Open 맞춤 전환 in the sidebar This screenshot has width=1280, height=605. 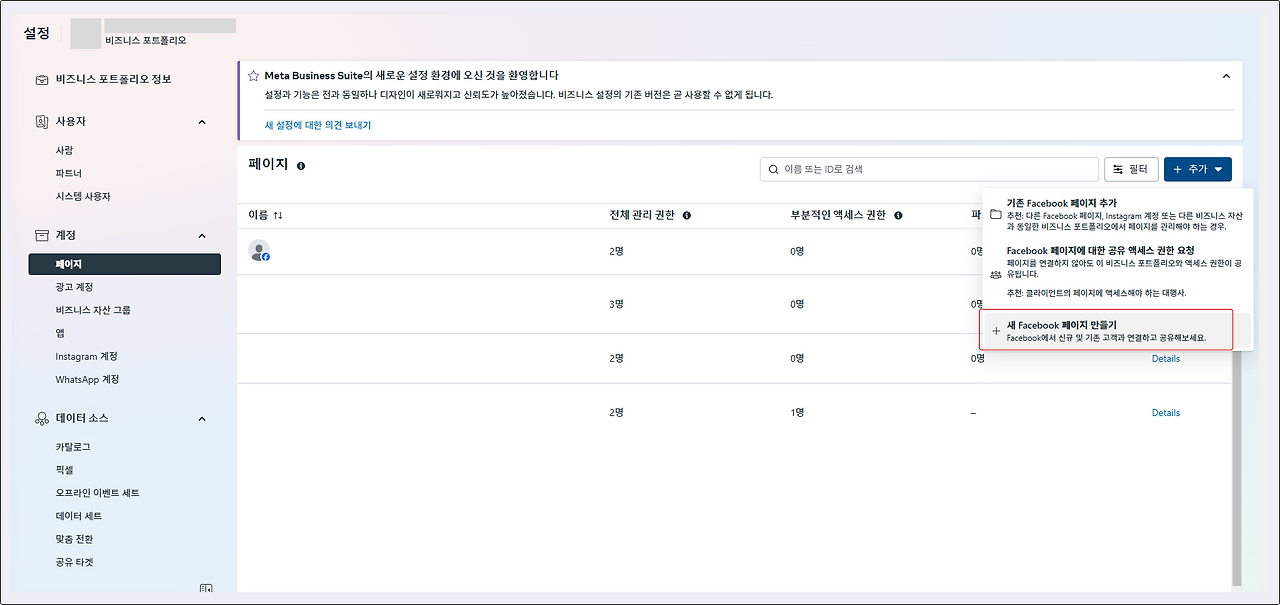click(x=74, y=539)
